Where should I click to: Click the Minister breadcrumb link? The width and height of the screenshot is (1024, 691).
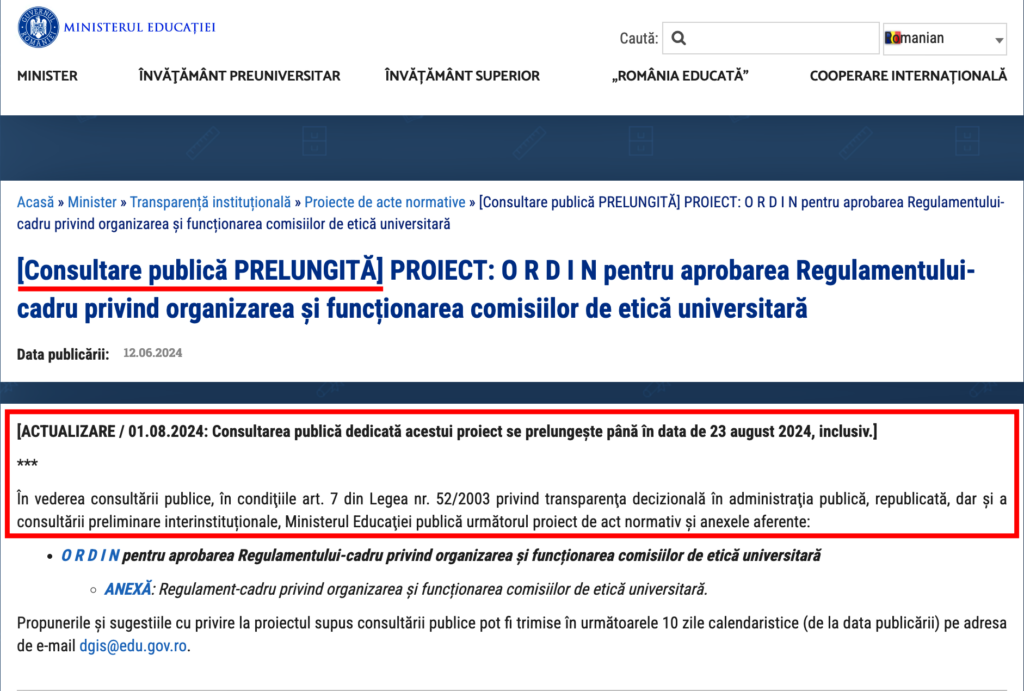tap(92, 202)
